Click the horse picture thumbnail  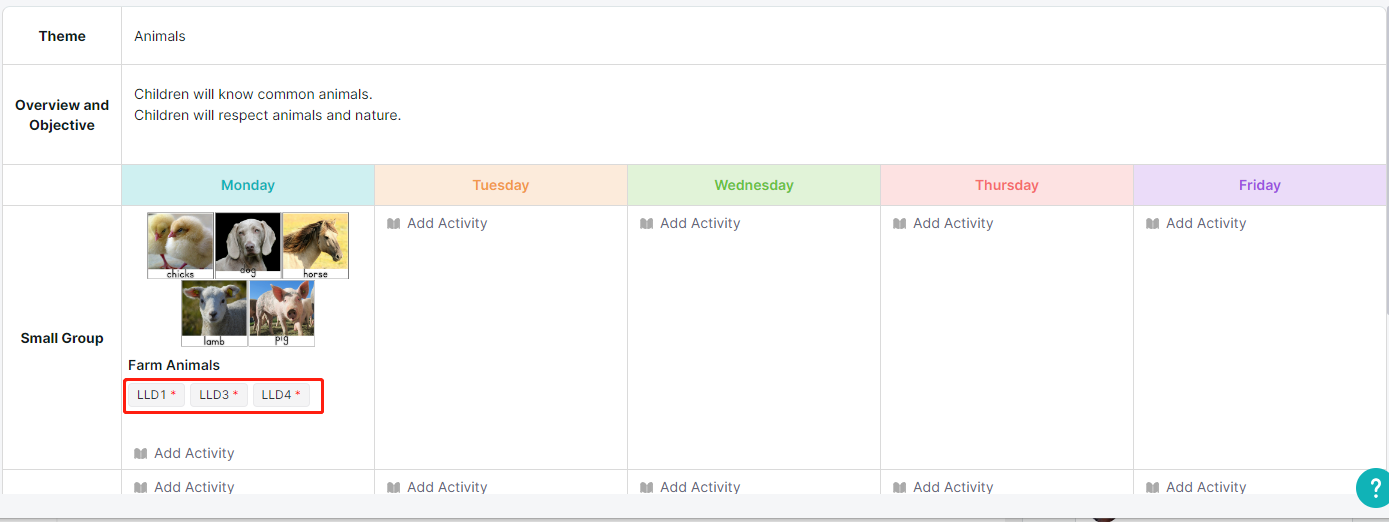(315, 245)
